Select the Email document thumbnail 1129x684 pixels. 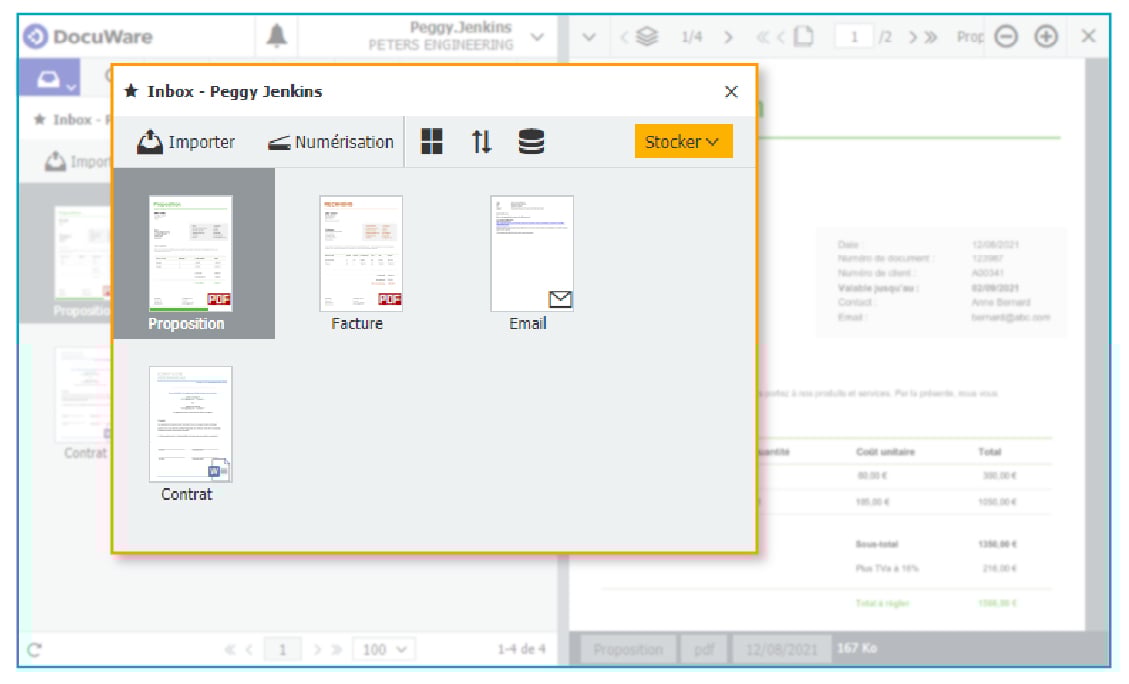(x=532, y=254)
